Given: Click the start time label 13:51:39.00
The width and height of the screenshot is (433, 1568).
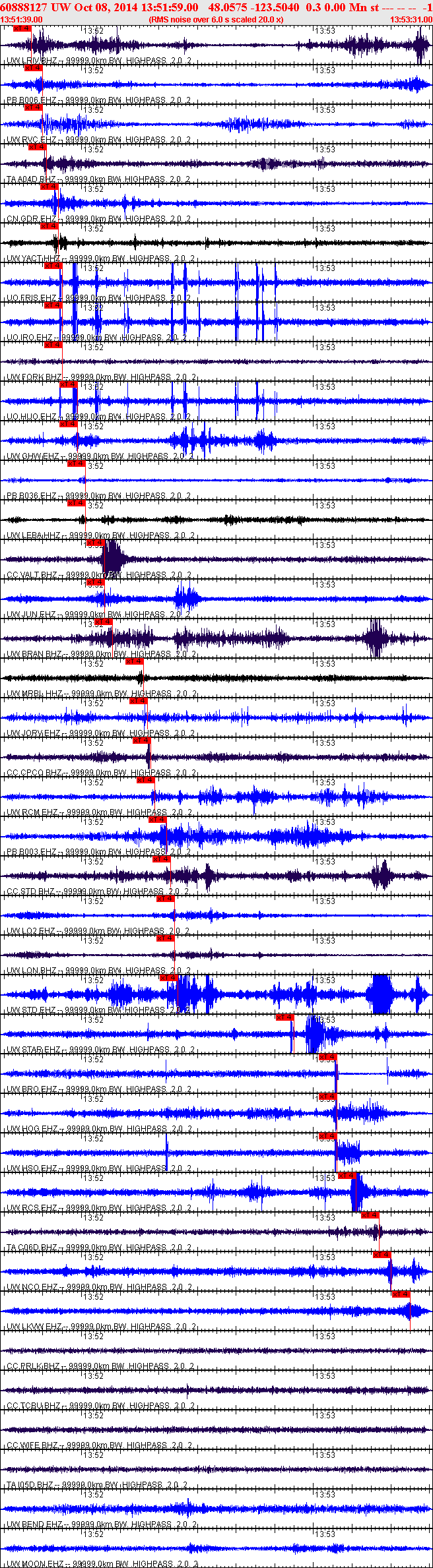Looking at the screenshot, I should click(x=22, y=20).
